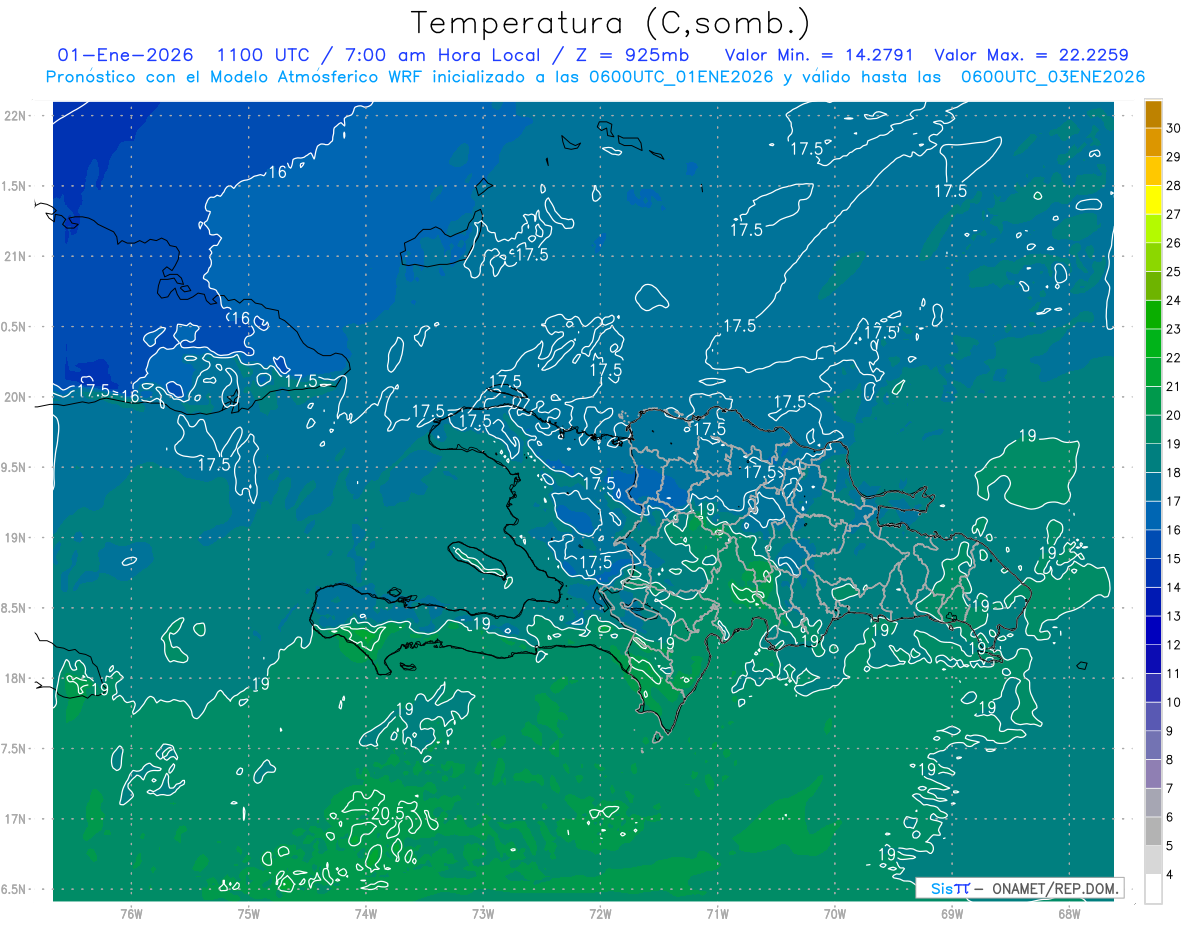Viewport: 1200px width, 927px height.
Task: Select the valid-until time '0600UTC_03ENE2026'
Action: [1053, 77]
